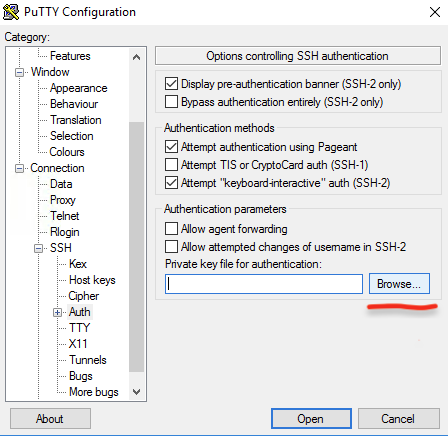Focus the private key file text field

(x=264, y=284)
